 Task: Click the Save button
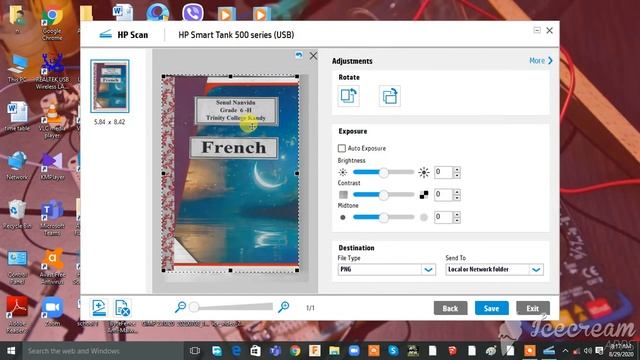point(491,308)
